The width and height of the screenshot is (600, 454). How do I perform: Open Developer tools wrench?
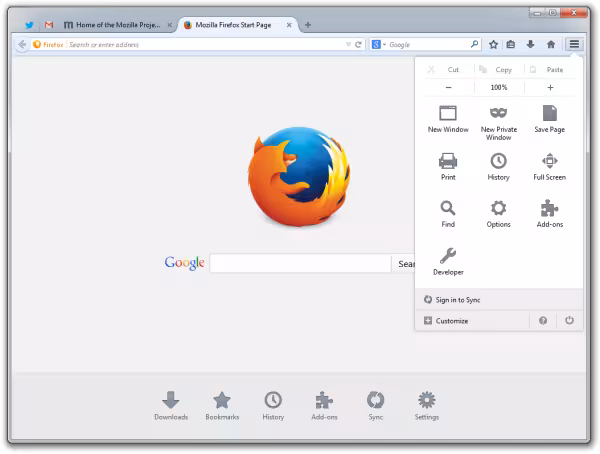pos(448,261)
